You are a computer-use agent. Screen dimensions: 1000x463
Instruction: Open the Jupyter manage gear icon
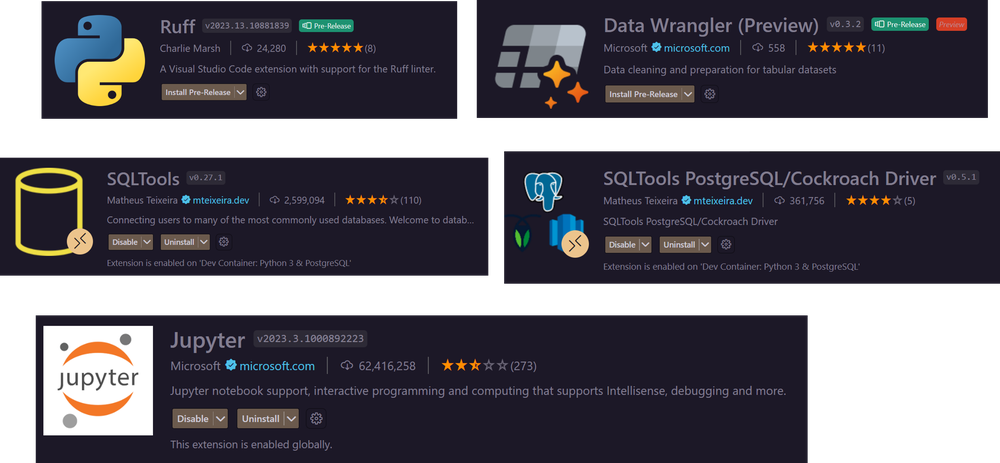coord(316,419)
